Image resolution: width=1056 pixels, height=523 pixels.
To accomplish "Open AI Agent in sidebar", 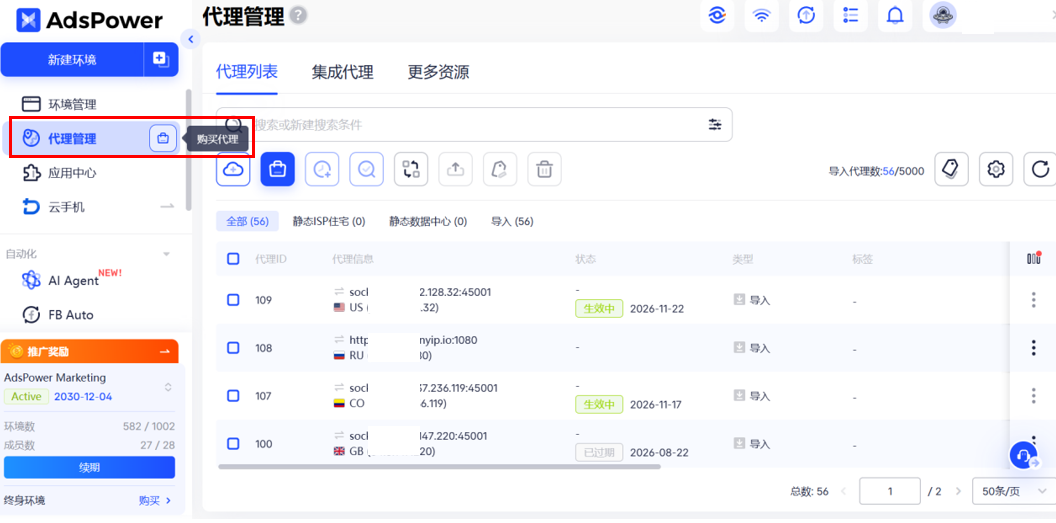I will pyautogui.click(x=71, y=279).
